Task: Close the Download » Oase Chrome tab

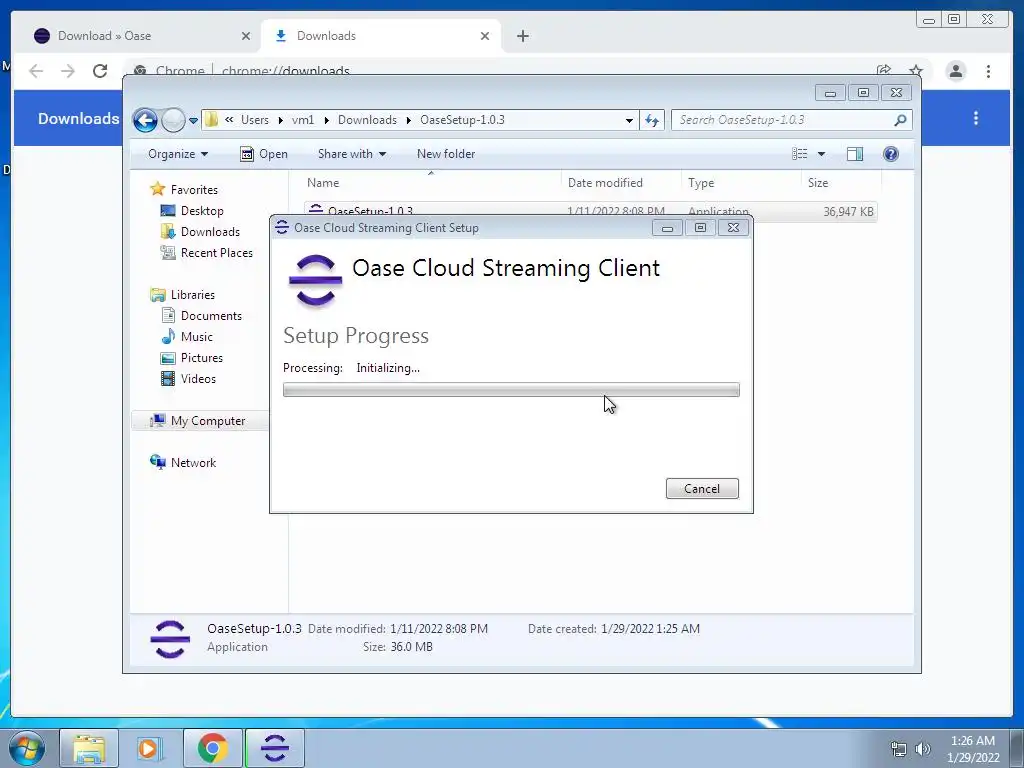Action: (x=246, y=37)
